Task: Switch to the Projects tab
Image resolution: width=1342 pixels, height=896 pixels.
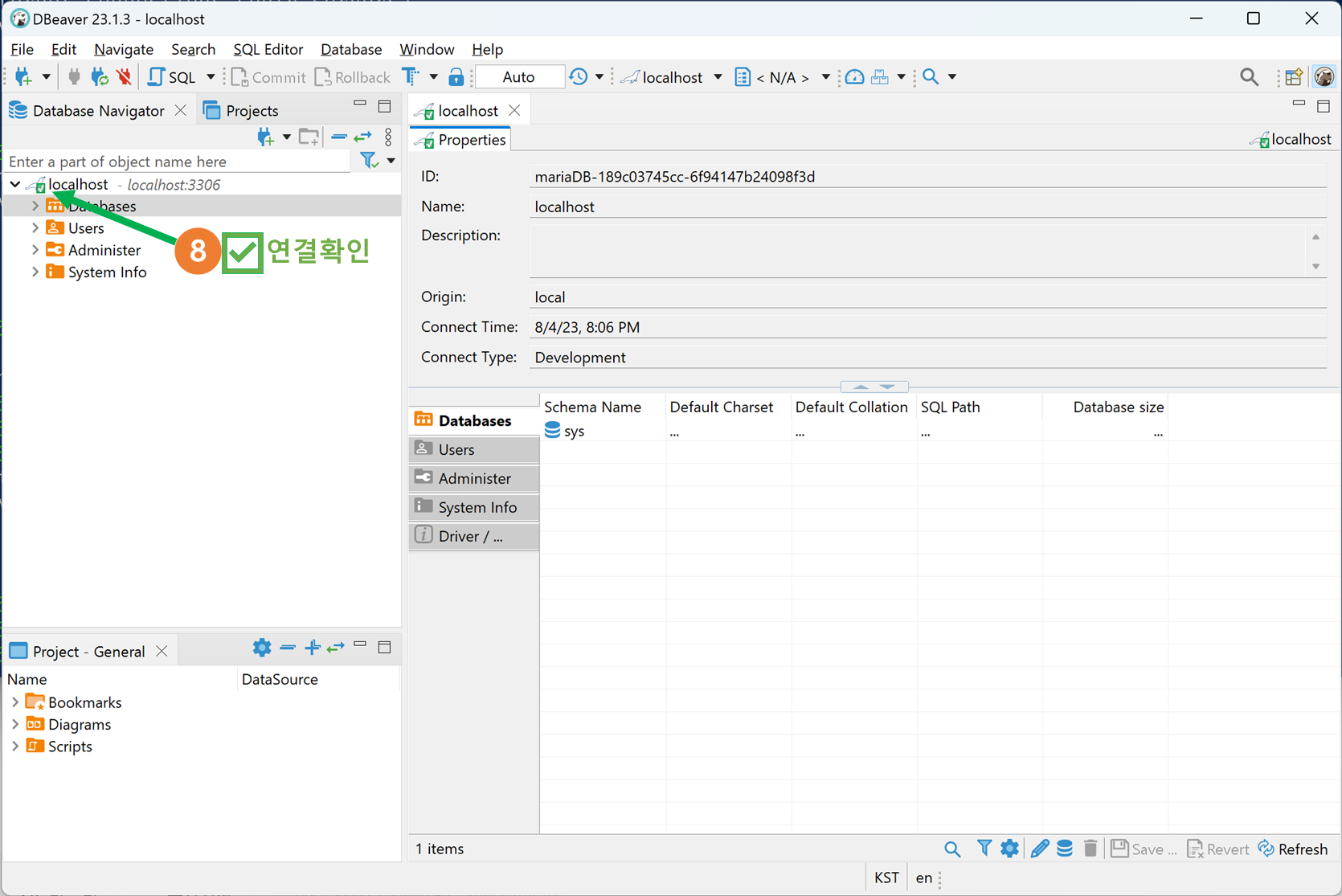Action: (x=241, y=111)
